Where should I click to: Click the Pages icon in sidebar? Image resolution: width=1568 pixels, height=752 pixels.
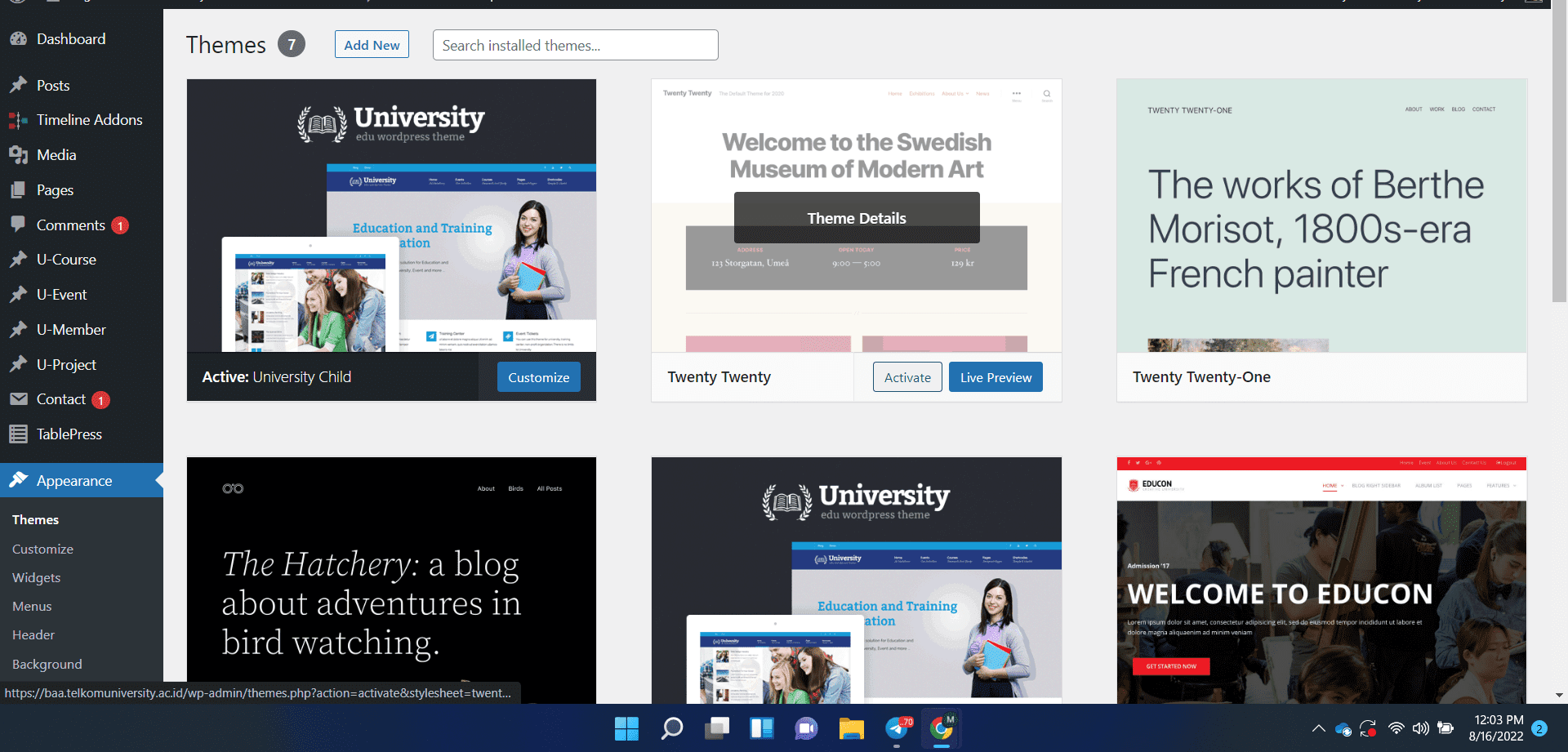(18, 190)
